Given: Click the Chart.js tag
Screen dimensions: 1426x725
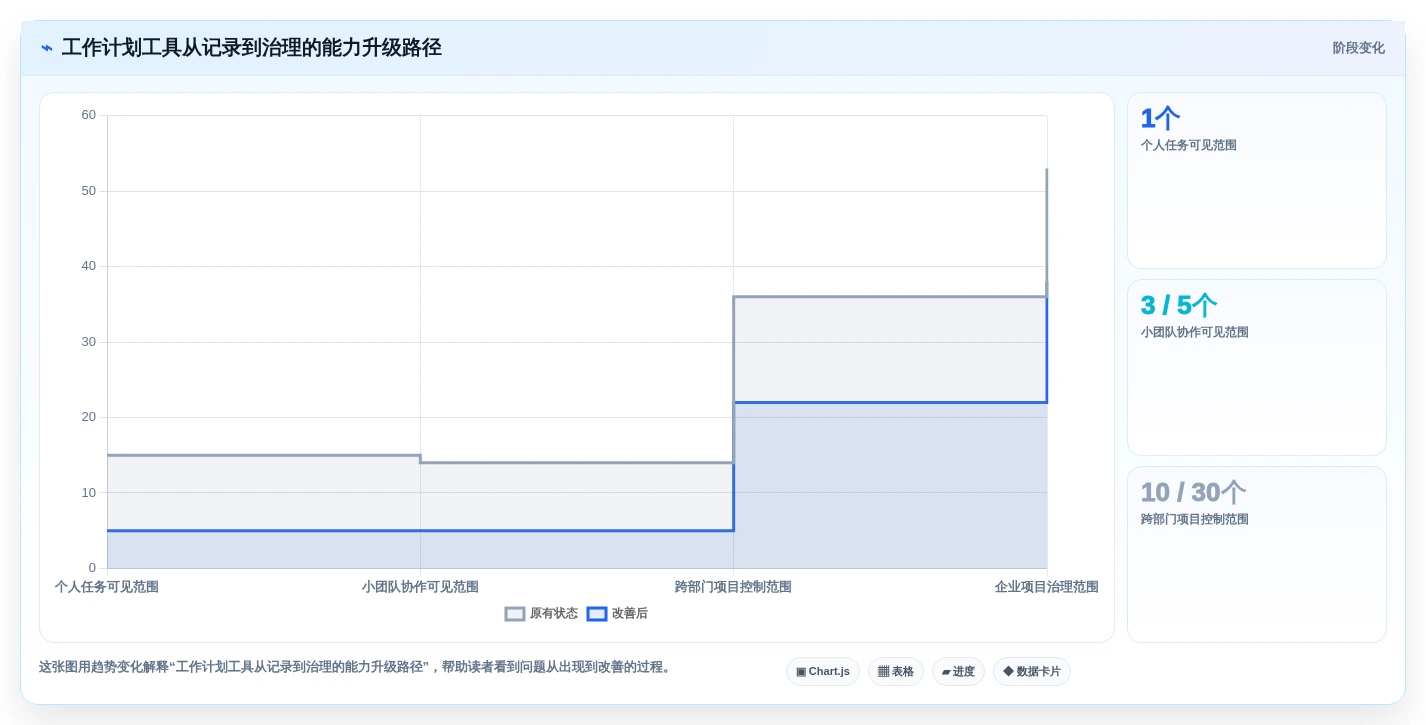Looking at the screenshot, I should (823, 672).
